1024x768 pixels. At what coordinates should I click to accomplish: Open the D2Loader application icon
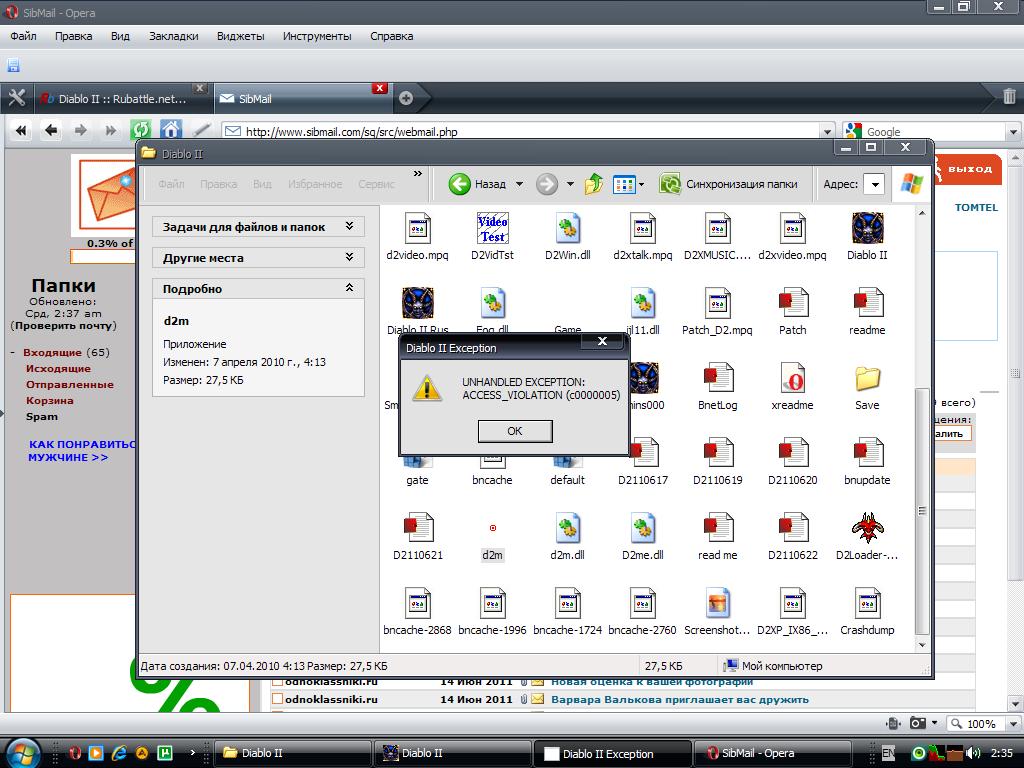[x=866, y=529]
